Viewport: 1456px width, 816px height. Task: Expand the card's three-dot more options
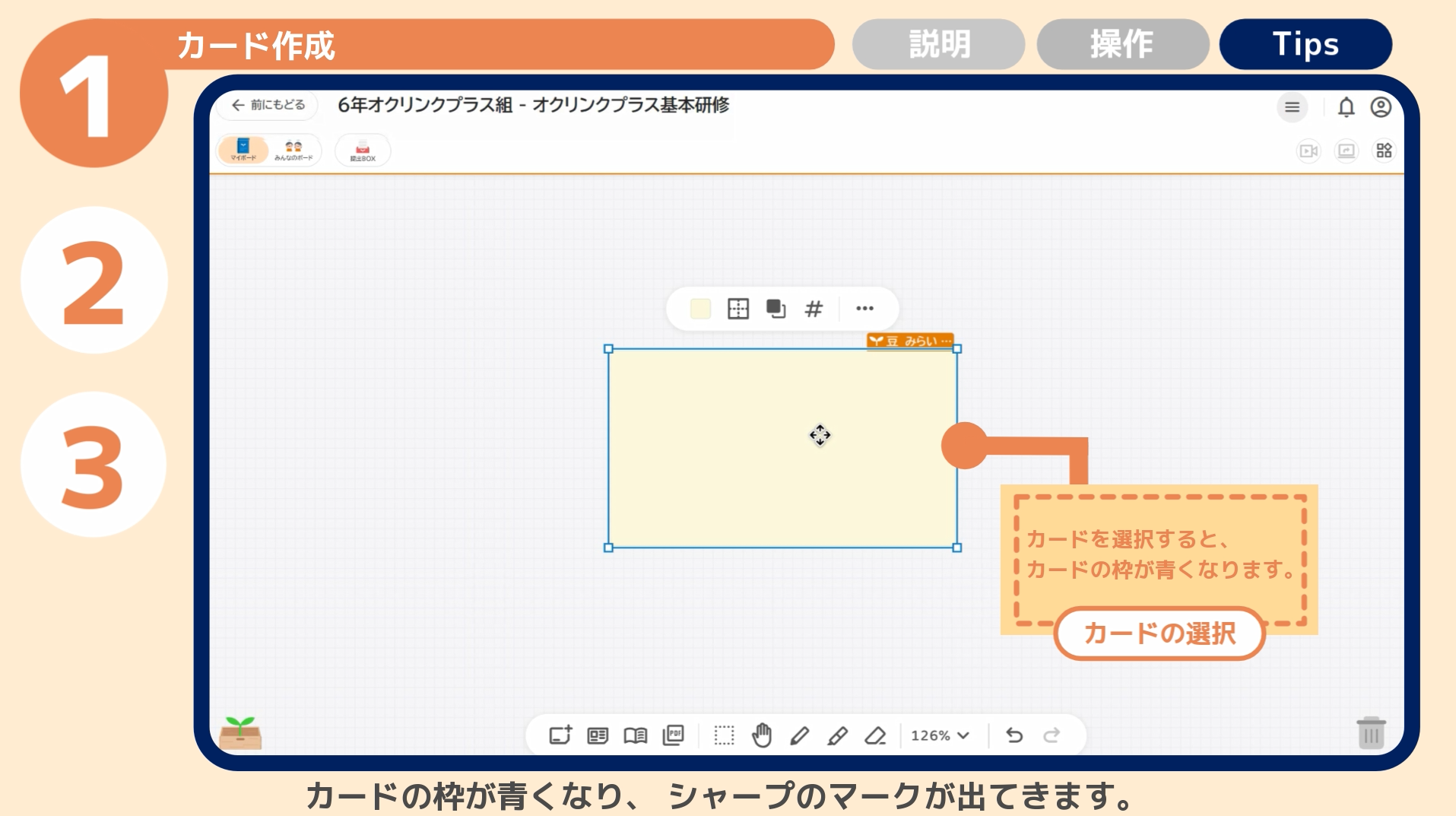pyautogui.click(x=864, y=308)
